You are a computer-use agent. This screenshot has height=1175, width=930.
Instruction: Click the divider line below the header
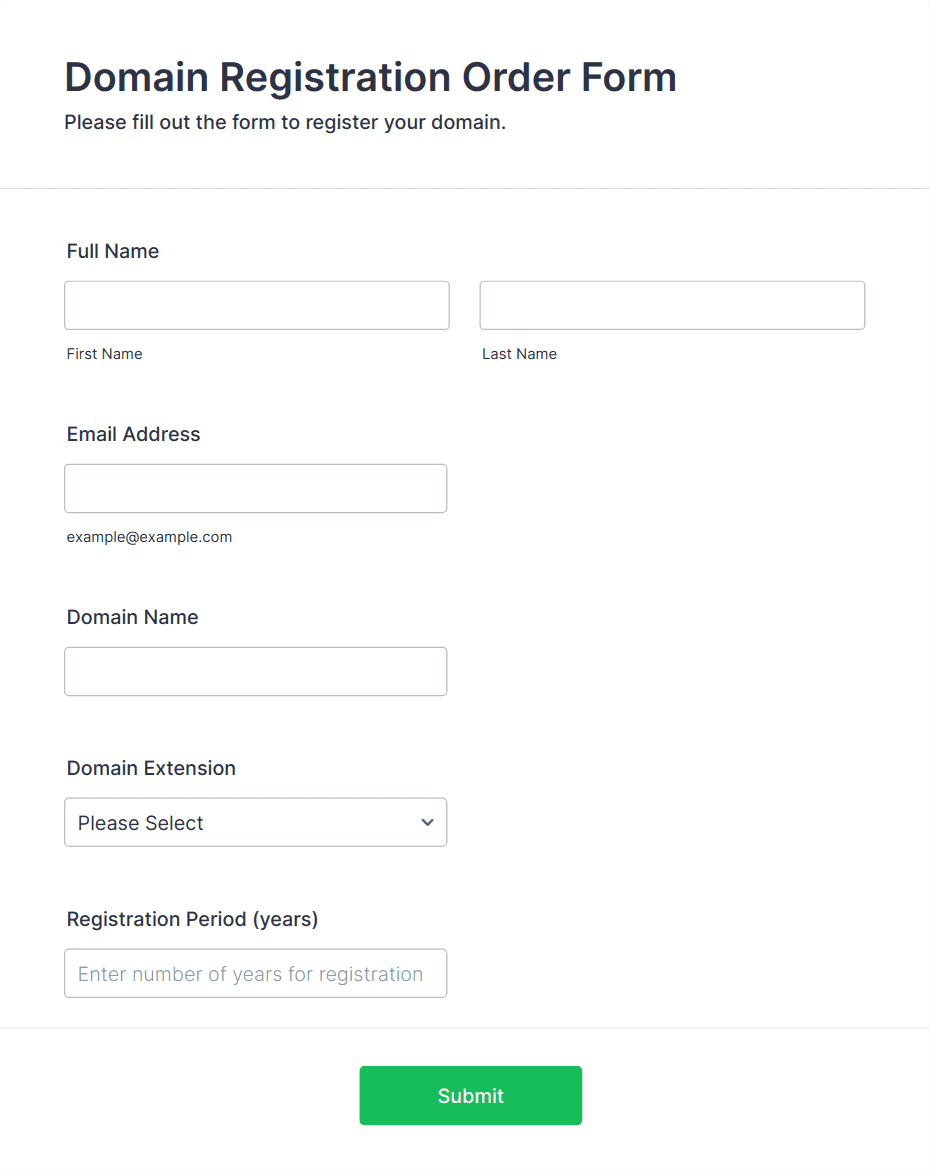(465, 189)
